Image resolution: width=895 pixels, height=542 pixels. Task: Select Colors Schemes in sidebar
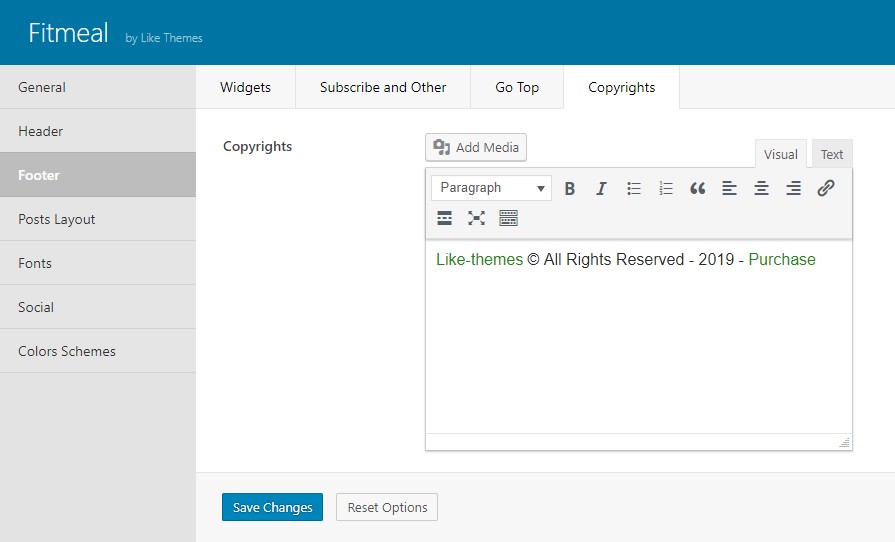98,351
